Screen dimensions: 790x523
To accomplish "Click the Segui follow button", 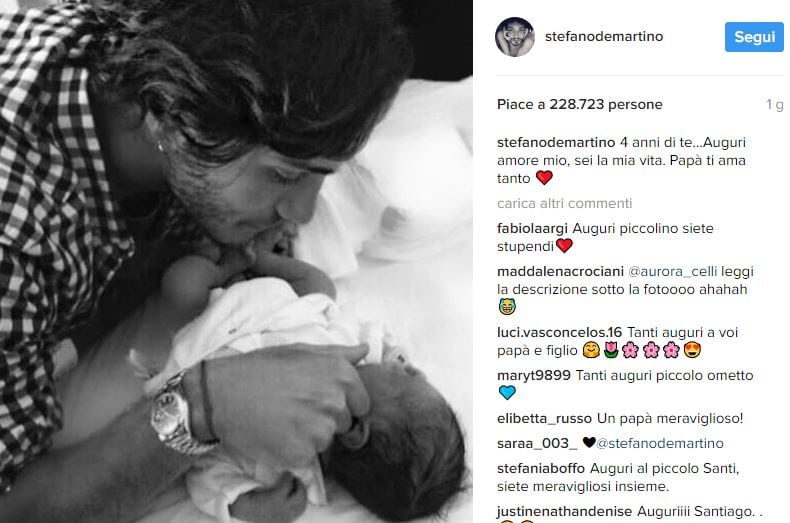I will coord(754,37).
